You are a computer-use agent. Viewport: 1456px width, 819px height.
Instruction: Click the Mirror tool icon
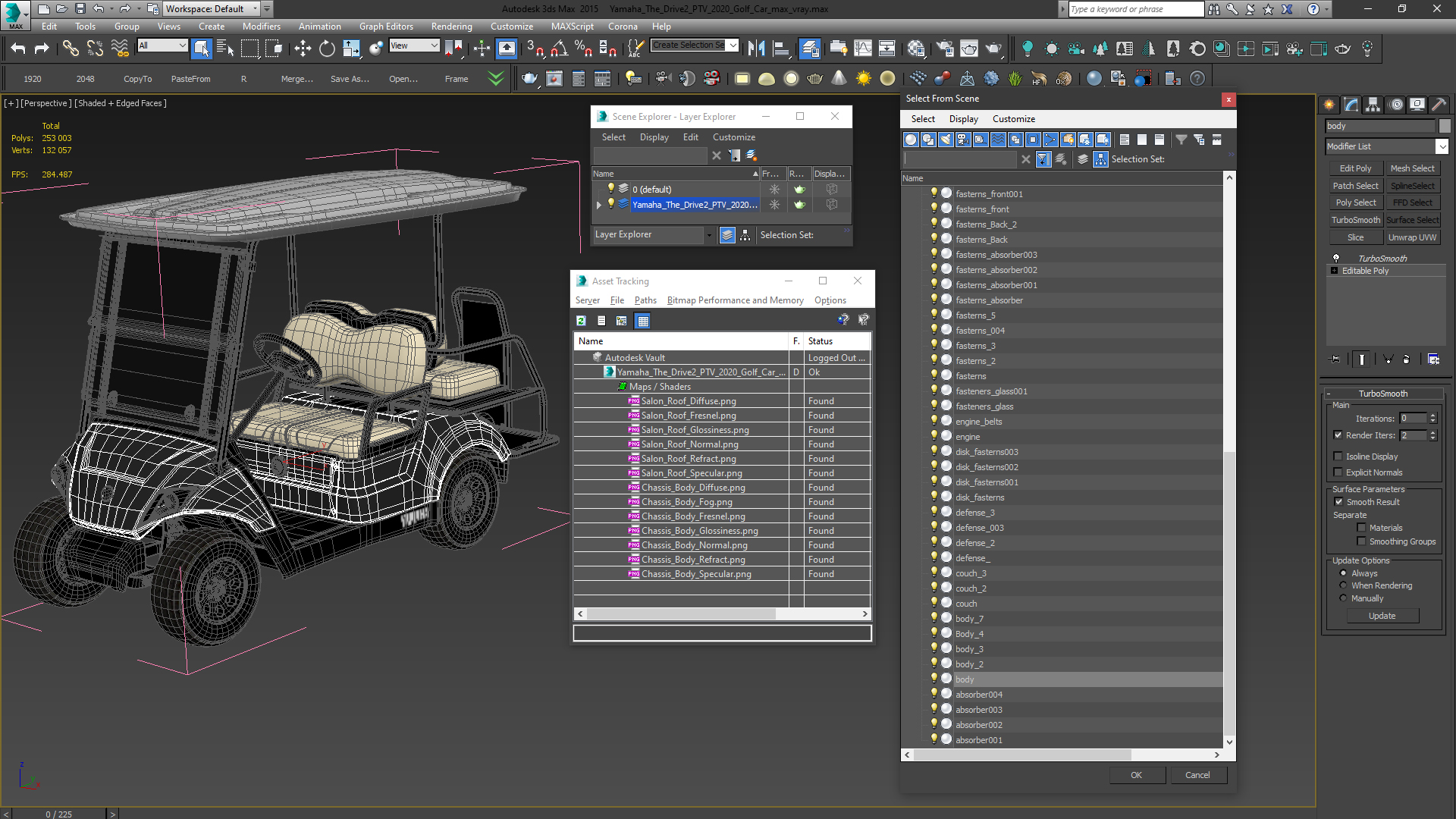[756, 49]
